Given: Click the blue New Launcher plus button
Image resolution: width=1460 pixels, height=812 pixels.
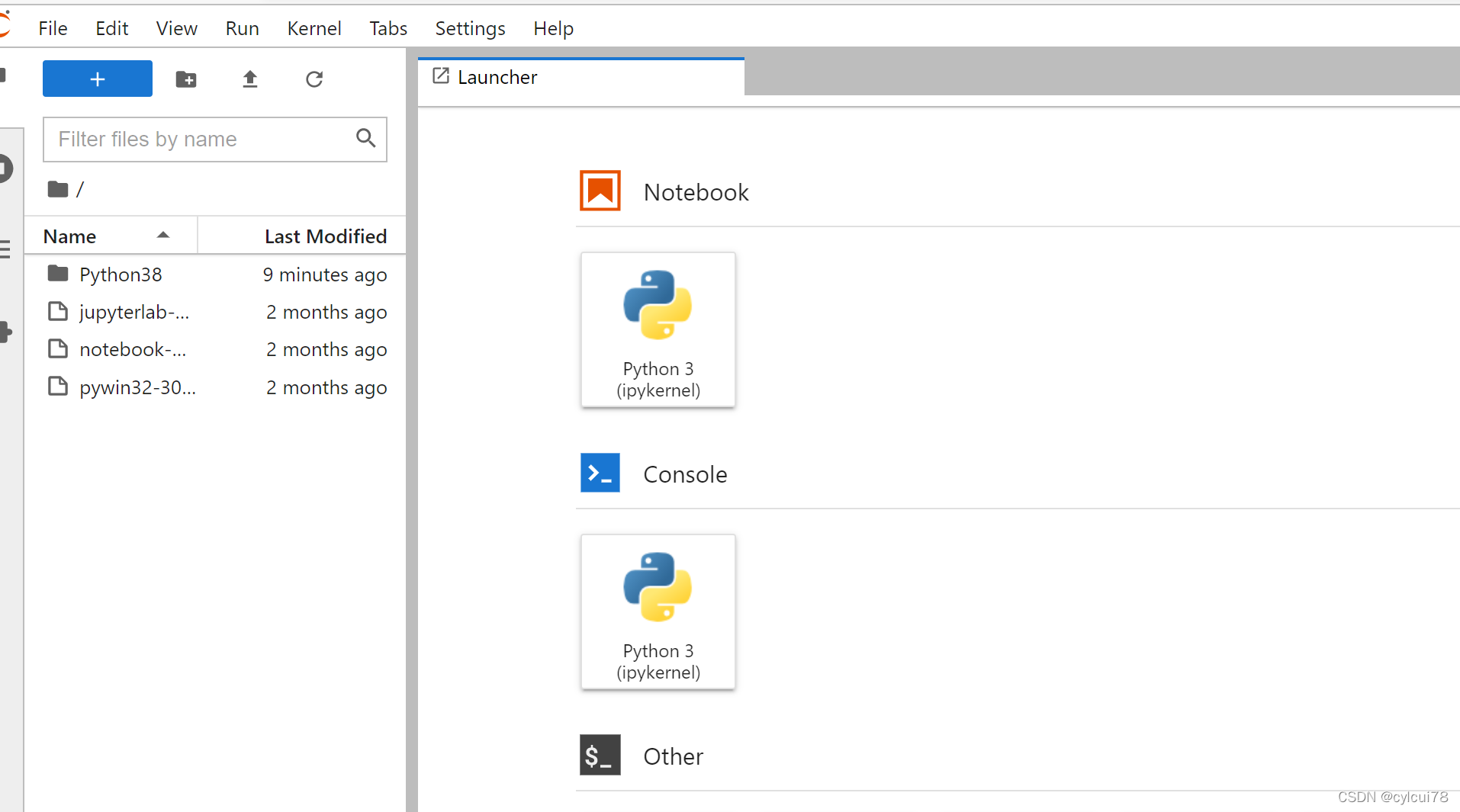Looking at the screenshot, I should 98,79.
